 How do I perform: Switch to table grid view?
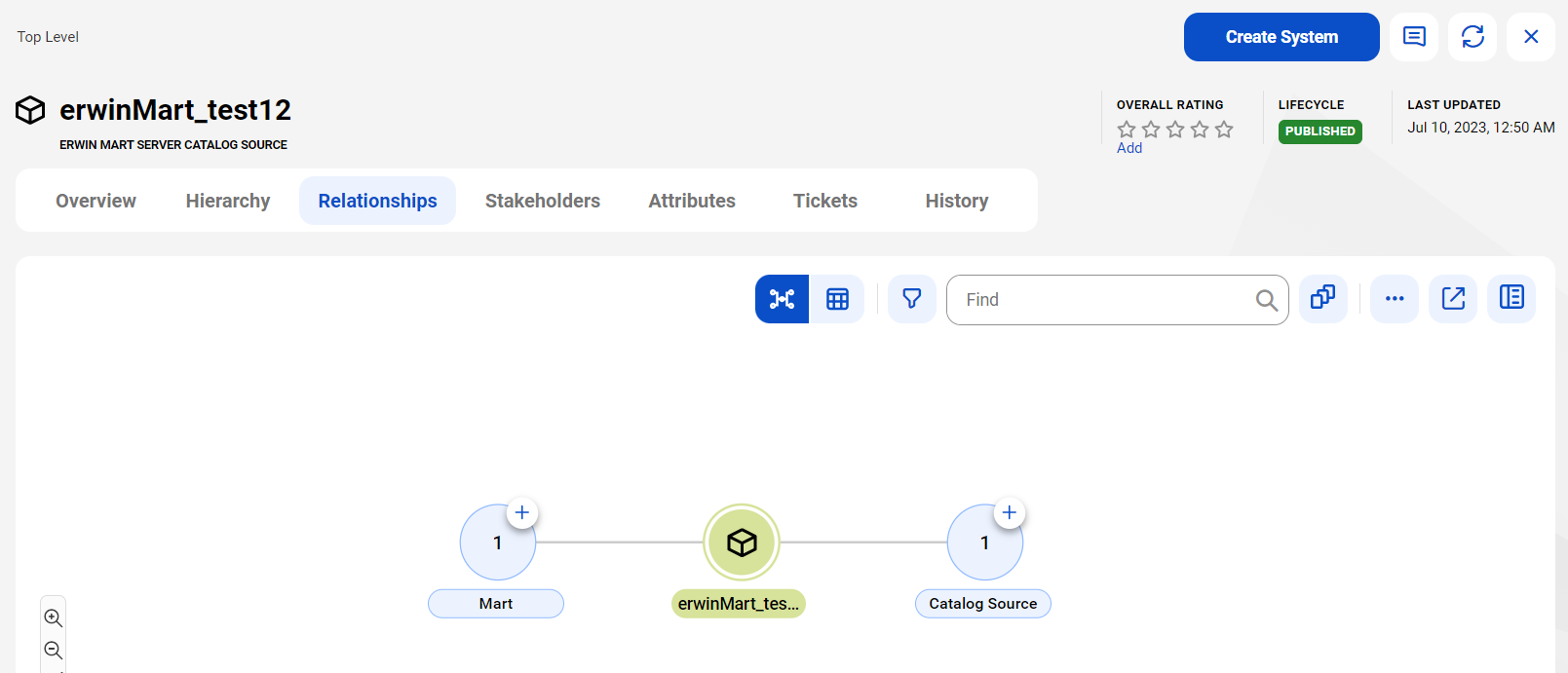837,299
